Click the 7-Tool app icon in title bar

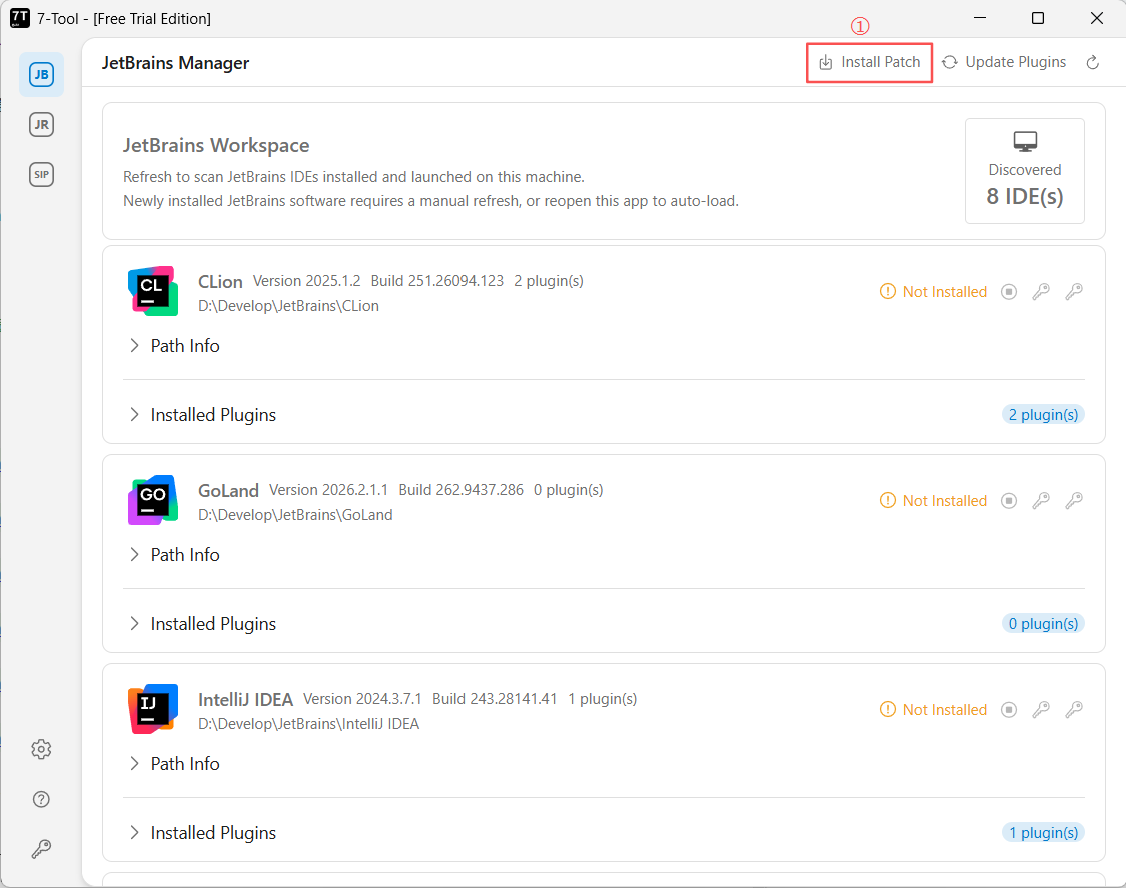pos(19,18)
